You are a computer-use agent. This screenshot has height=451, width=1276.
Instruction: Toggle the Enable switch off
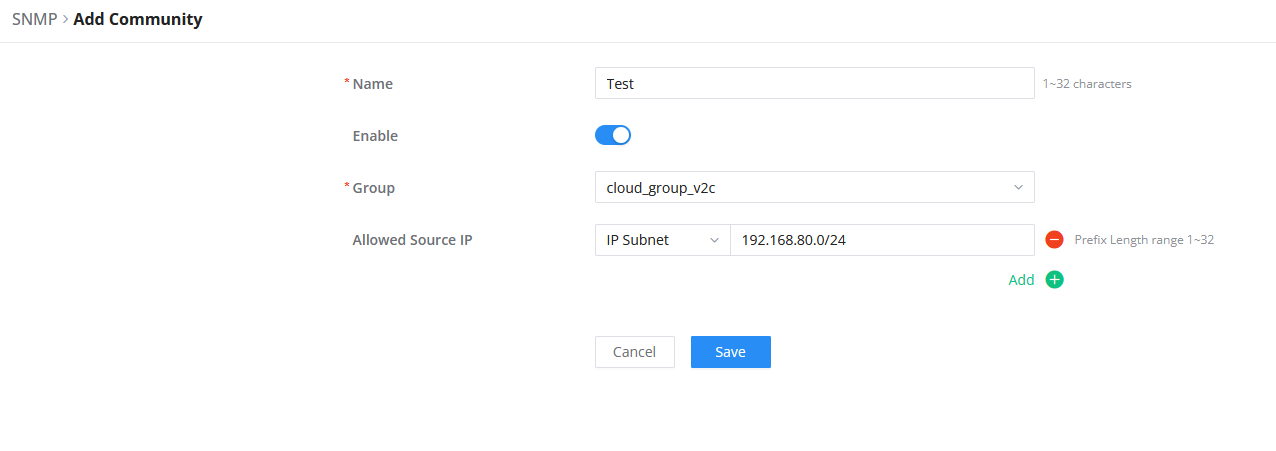613,135
